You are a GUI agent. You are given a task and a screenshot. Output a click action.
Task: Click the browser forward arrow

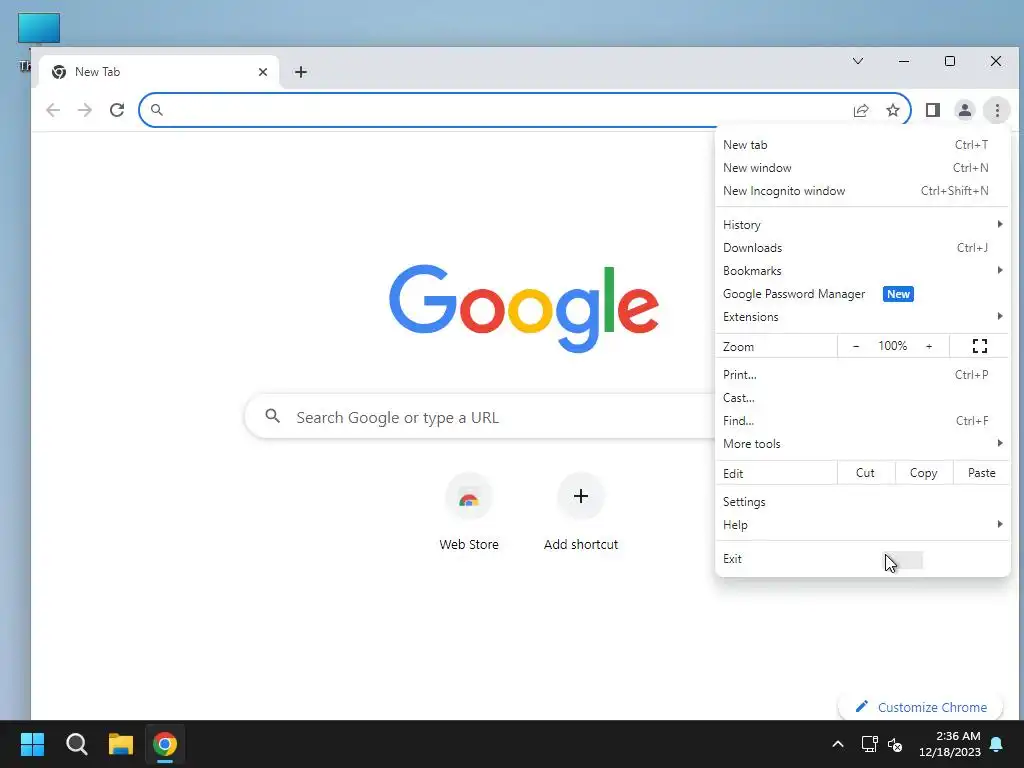pos(85,110)
